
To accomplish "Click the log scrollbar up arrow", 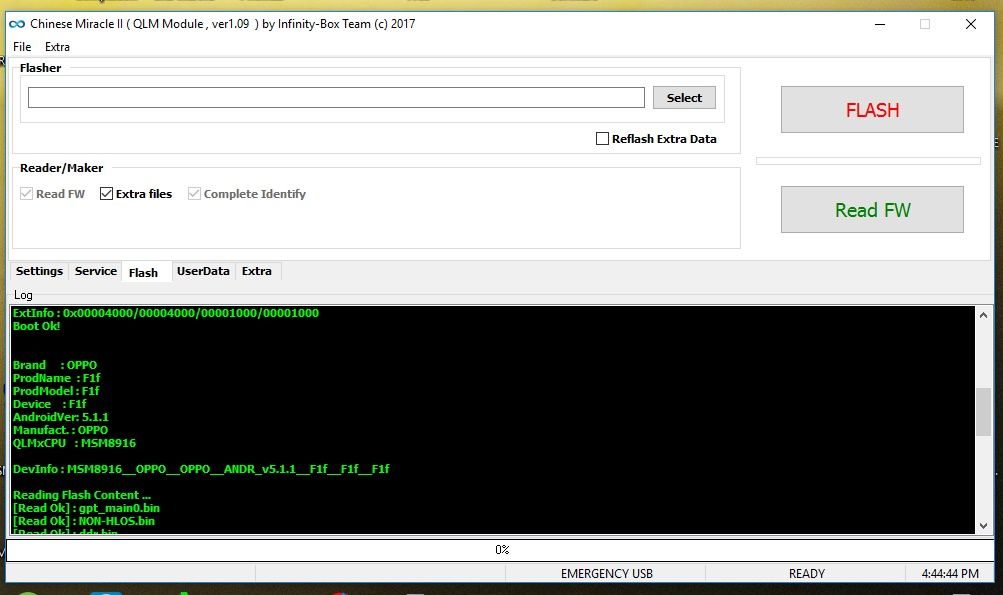I will coord(983,315).
